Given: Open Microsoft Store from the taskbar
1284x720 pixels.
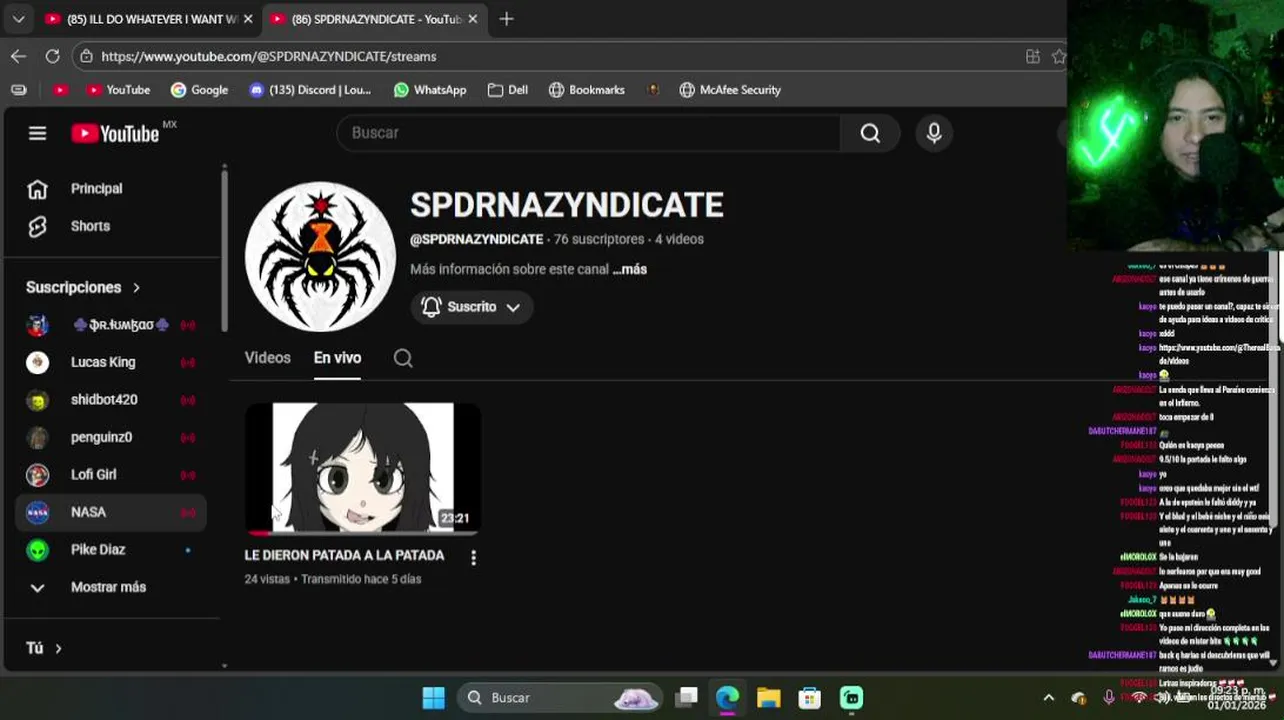Looking at the screenshot, I should (x=809, y=697).
